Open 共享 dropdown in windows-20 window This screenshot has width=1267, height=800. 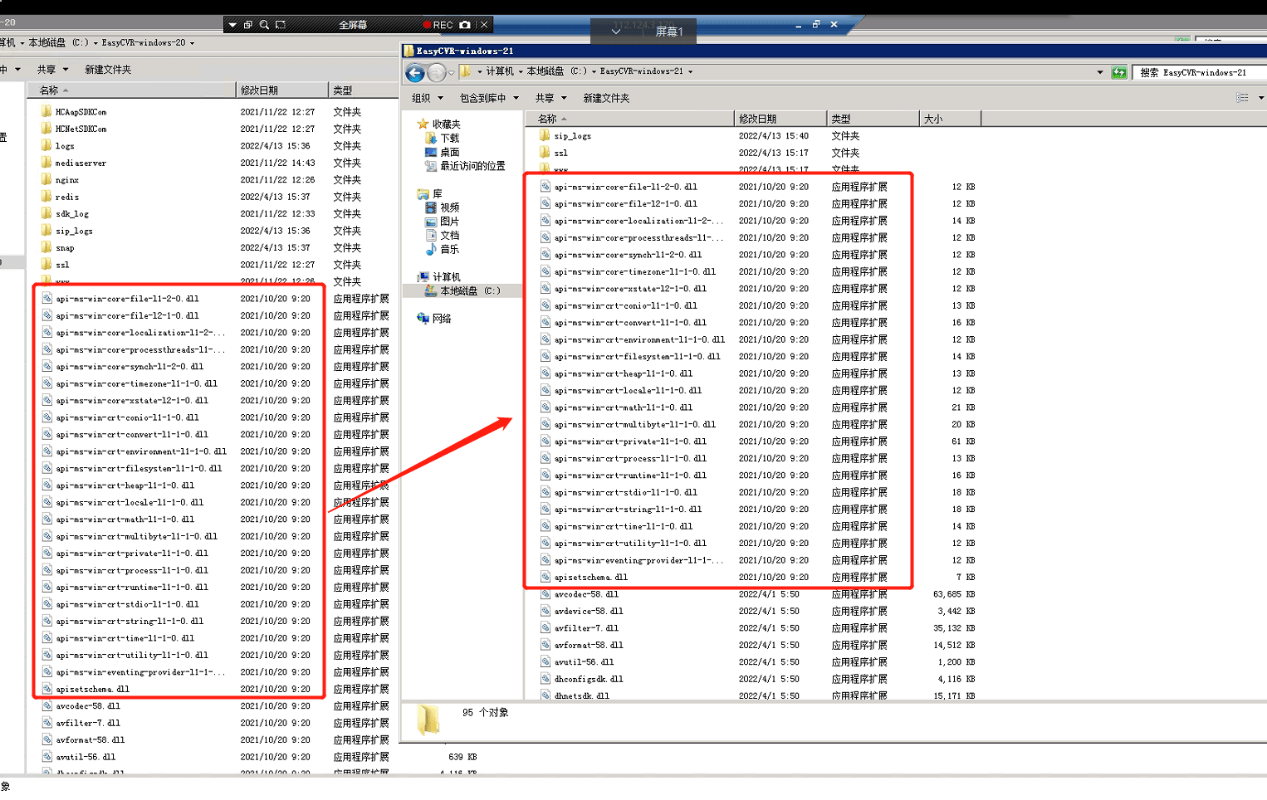[52, 69]
